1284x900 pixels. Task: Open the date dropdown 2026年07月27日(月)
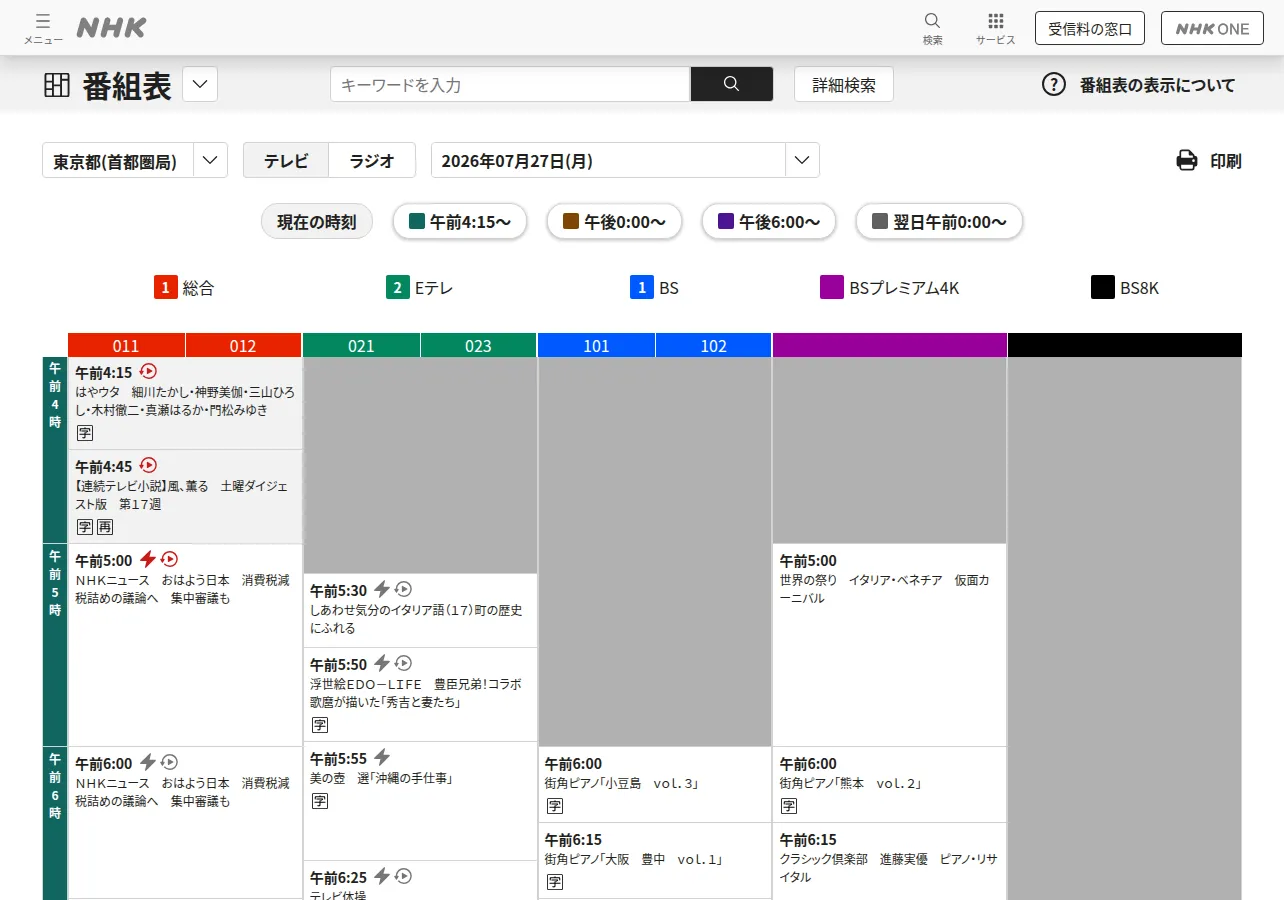[625, 161]
